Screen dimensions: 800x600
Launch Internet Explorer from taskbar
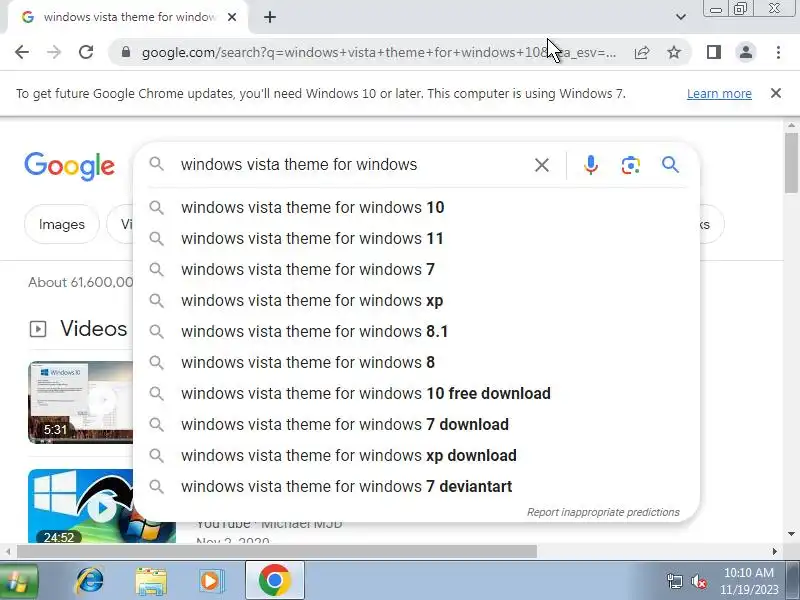pos(89,581)
